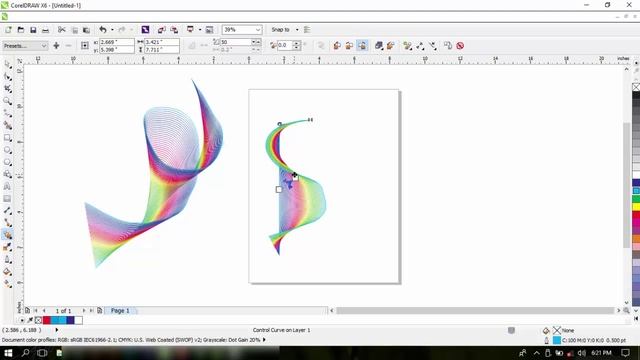Click the blend direction angle field 0.0
Viewport: 640px width, 360px height.
click(285, 45)
